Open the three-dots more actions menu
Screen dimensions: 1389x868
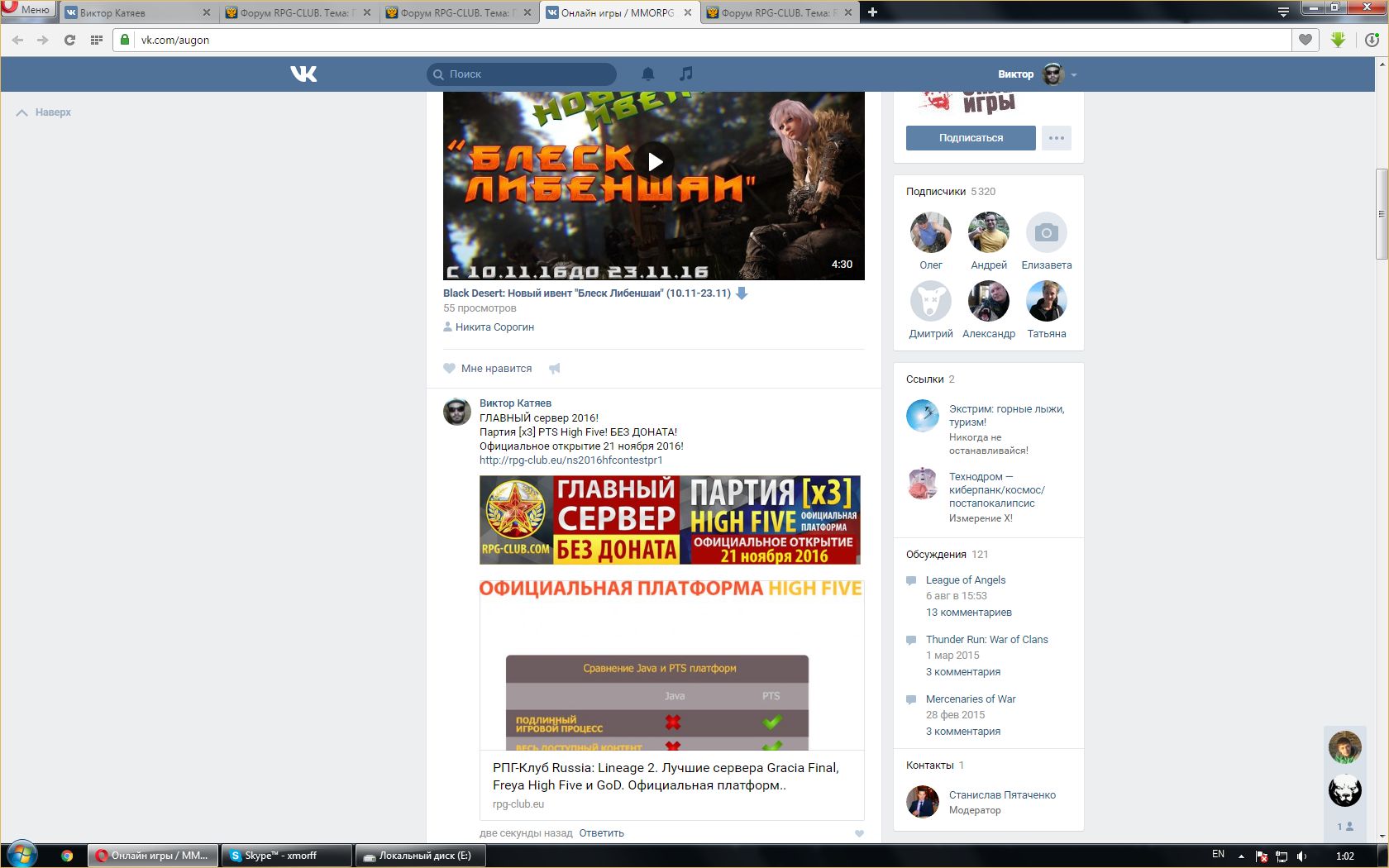1057,138
